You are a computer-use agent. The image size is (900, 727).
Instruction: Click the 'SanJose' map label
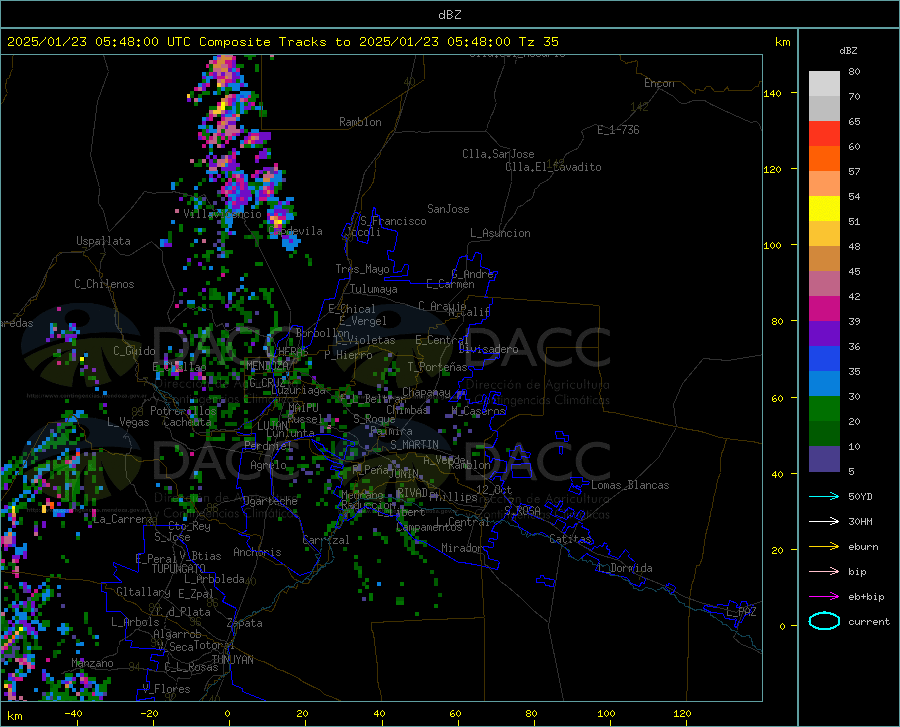click(x=448, y=209)
